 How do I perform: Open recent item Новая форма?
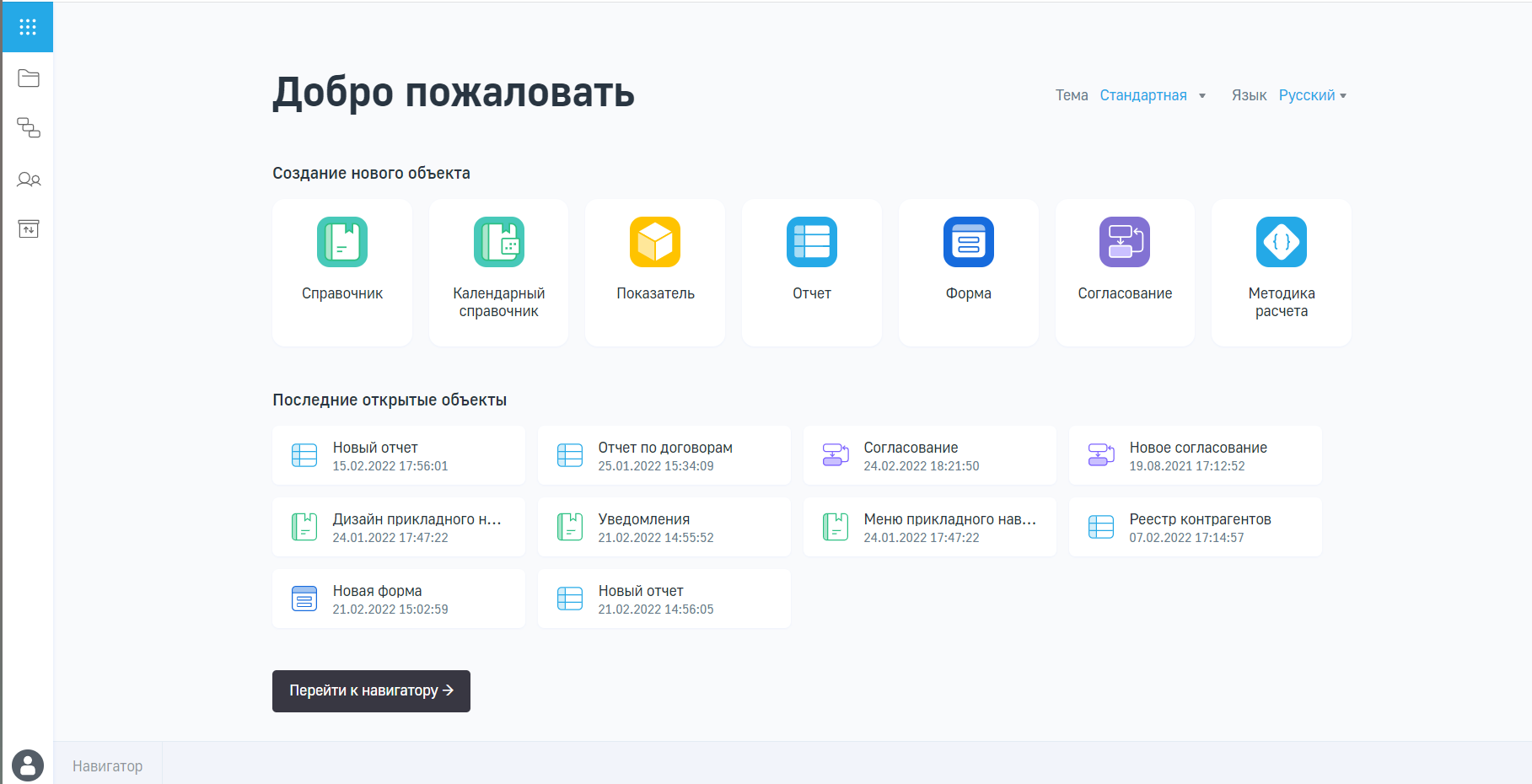tap(398, 599)
